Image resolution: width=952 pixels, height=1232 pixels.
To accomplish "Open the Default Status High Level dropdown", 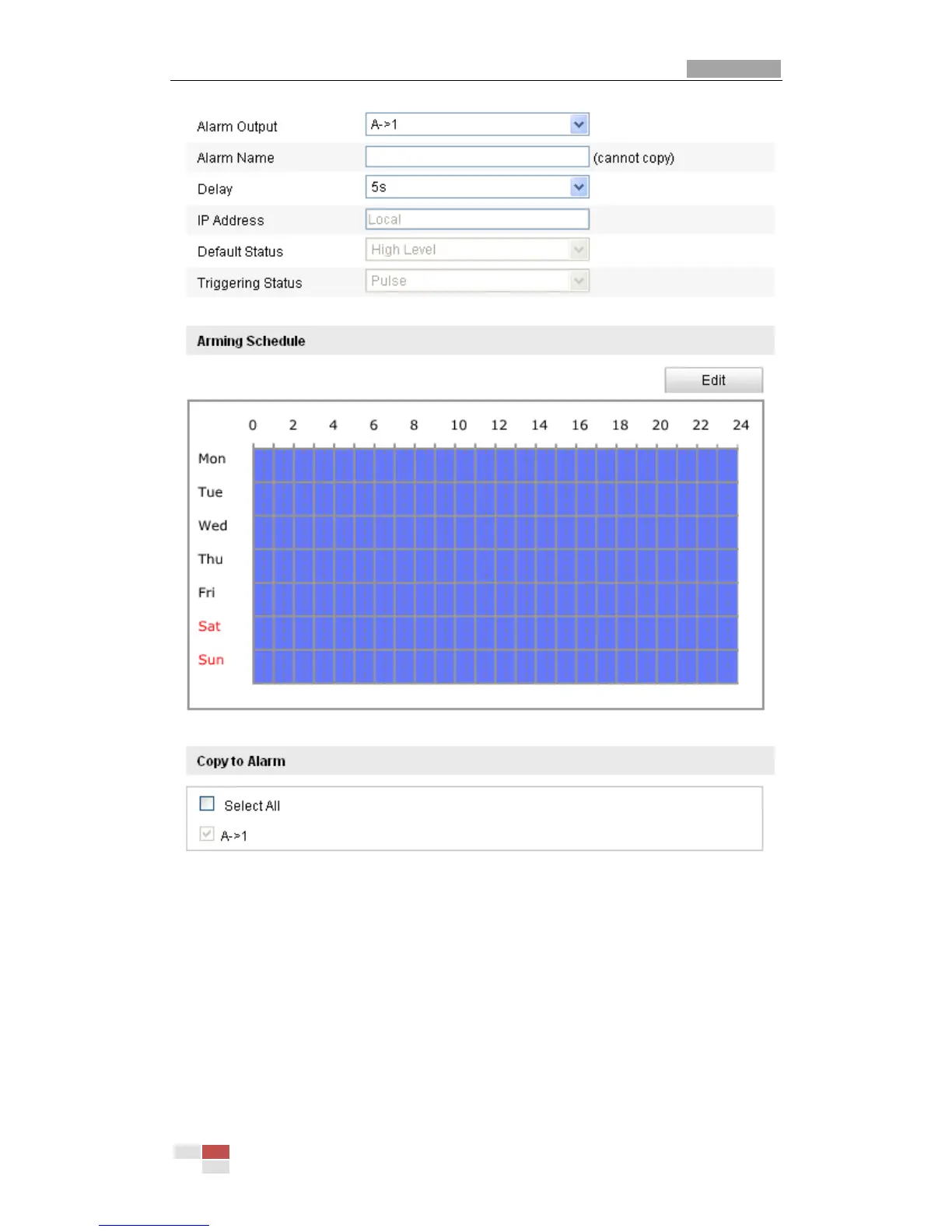I will pyautogui.click(x=477, y=250).
